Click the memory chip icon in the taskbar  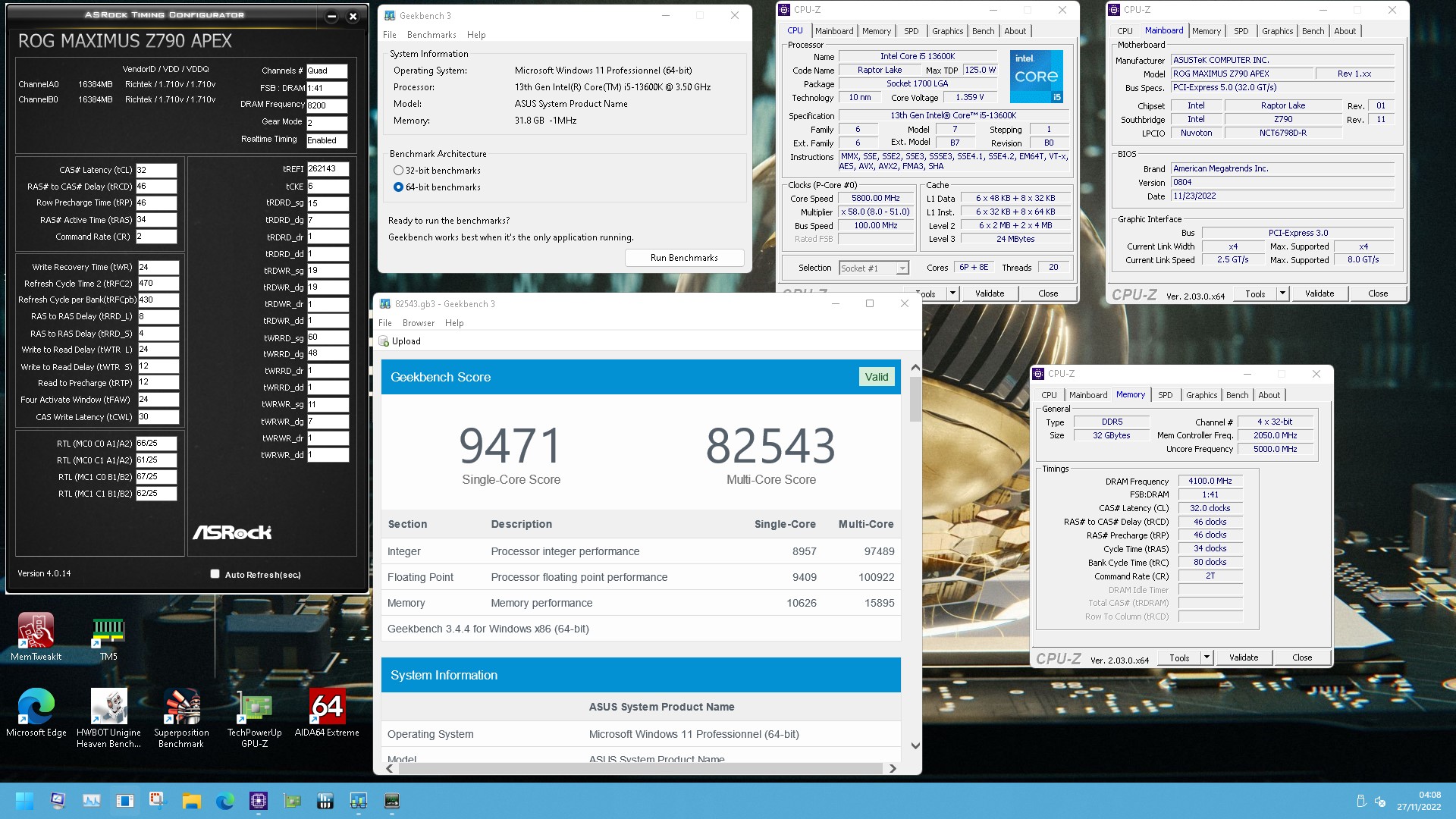point(391,801)
